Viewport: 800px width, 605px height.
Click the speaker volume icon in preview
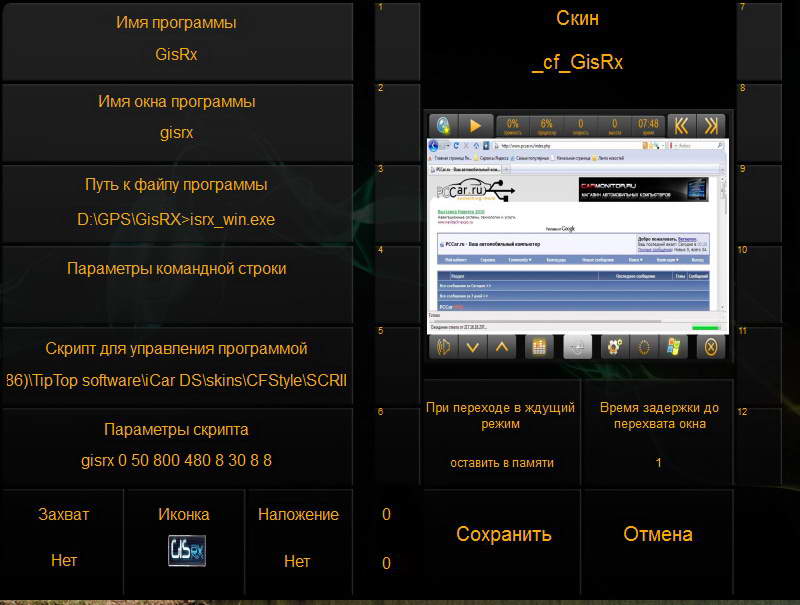pos(443,347)
